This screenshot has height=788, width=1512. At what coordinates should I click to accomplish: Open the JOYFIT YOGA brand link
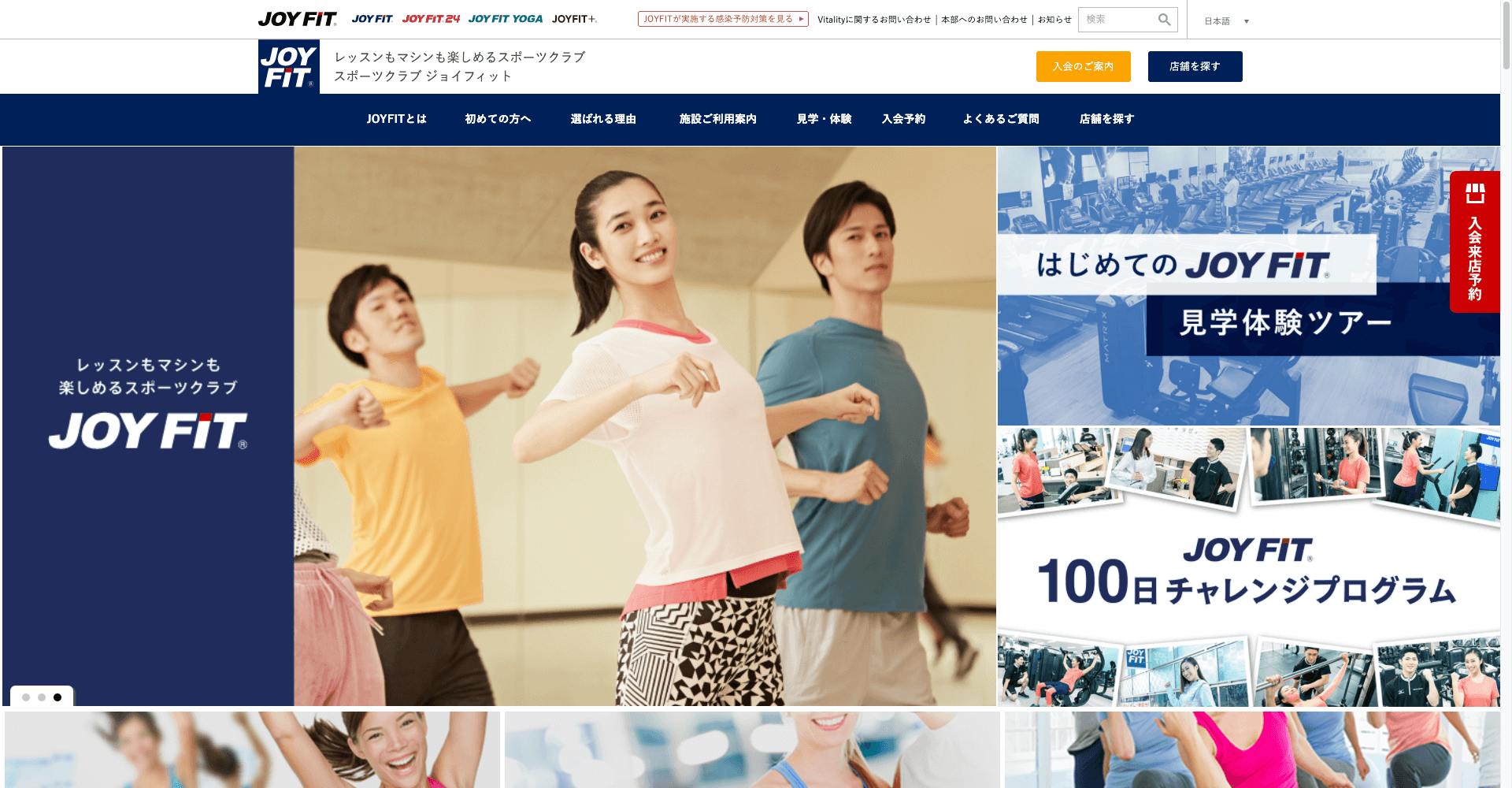506,19
